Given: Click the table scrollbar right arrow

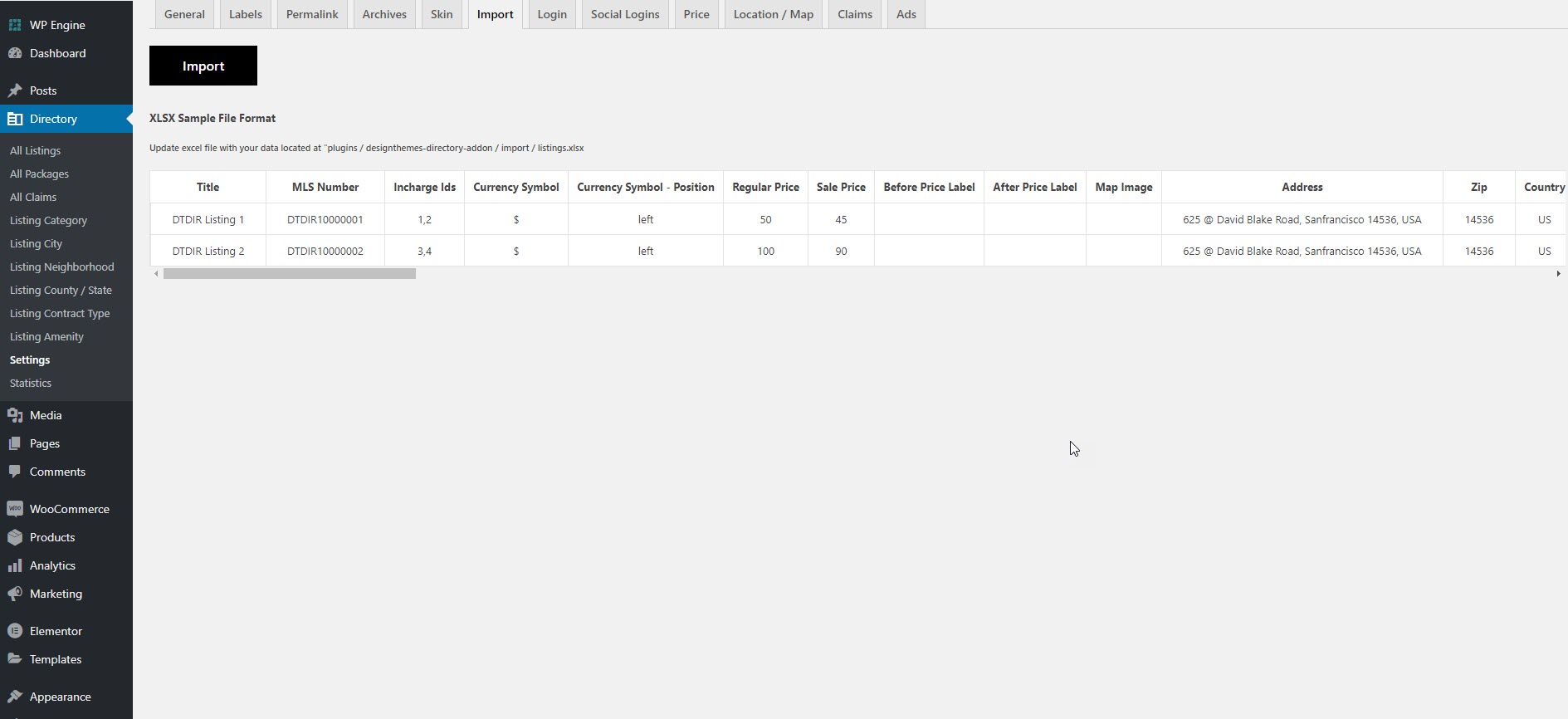Looking at the screenshot, I should (x=1558, y=273).
